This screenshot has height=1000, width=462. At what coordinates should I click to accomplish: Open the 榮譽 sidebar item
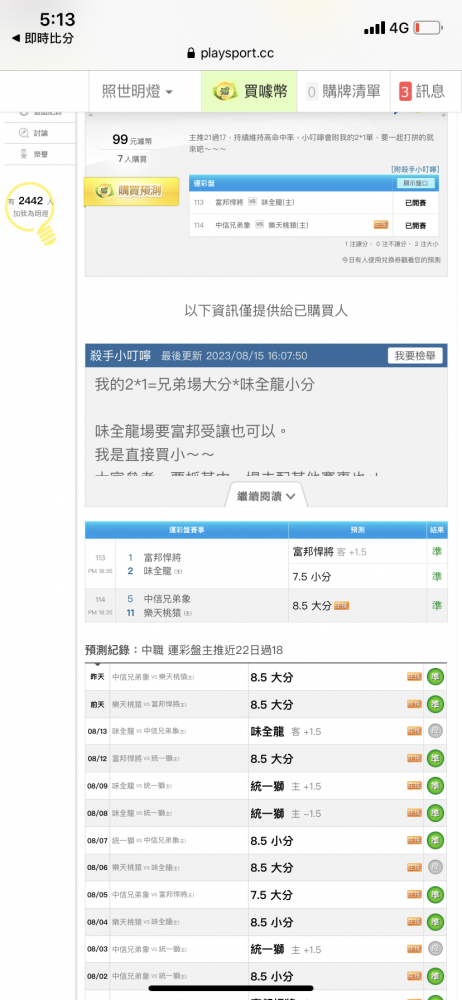pos(41,154)
